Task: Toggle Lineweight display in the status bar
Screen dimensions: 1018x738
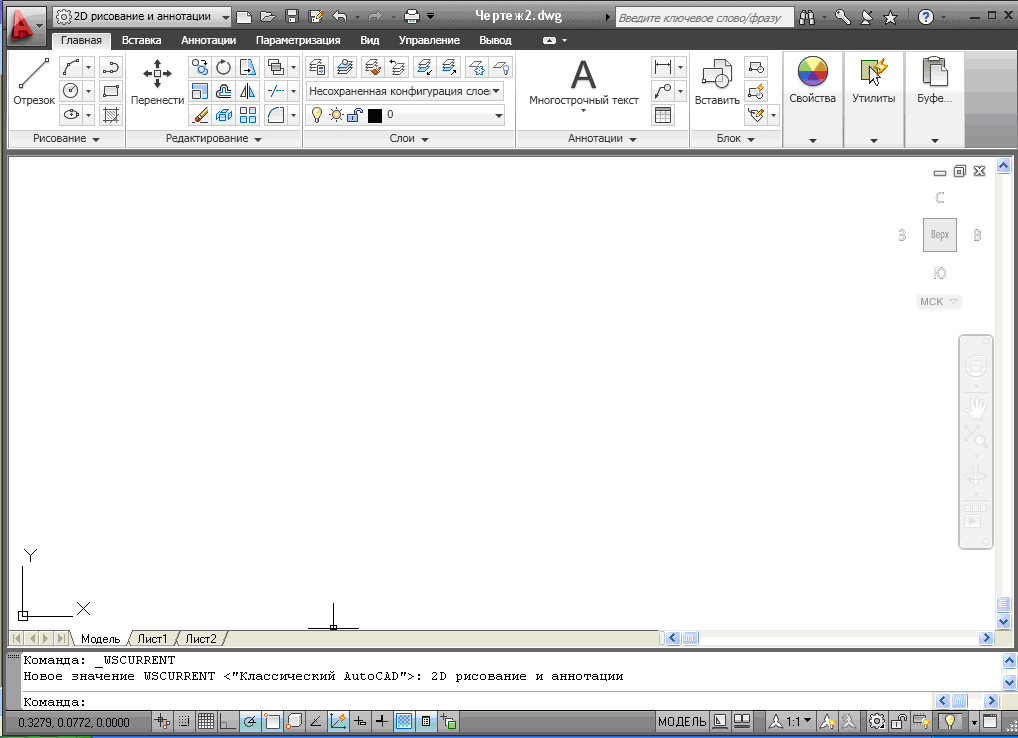Action: click(x=382, y=721)
